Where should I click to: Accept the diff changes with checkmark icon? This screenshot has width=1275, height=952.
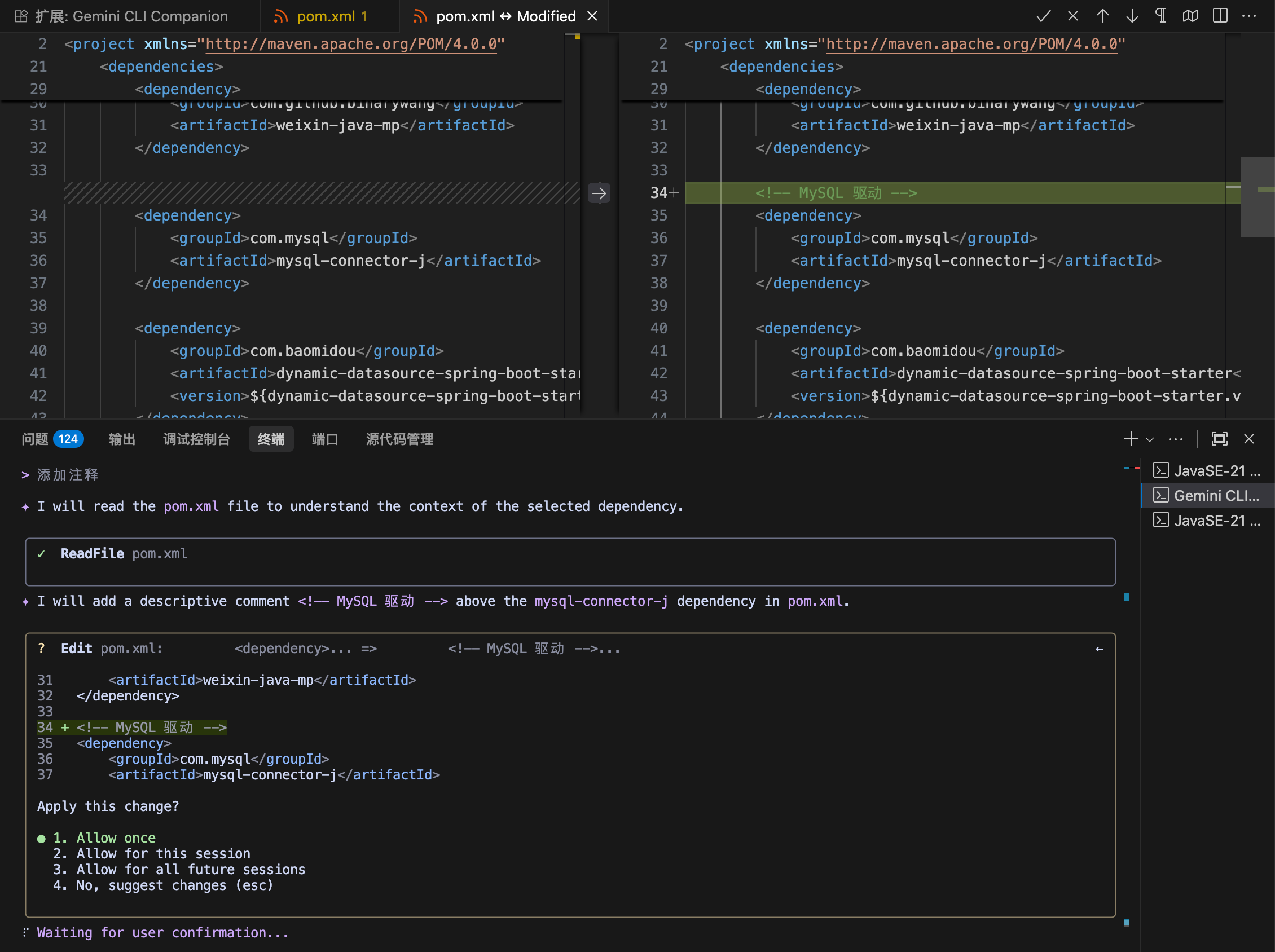pyautogui.click(x=1043, y=16)
